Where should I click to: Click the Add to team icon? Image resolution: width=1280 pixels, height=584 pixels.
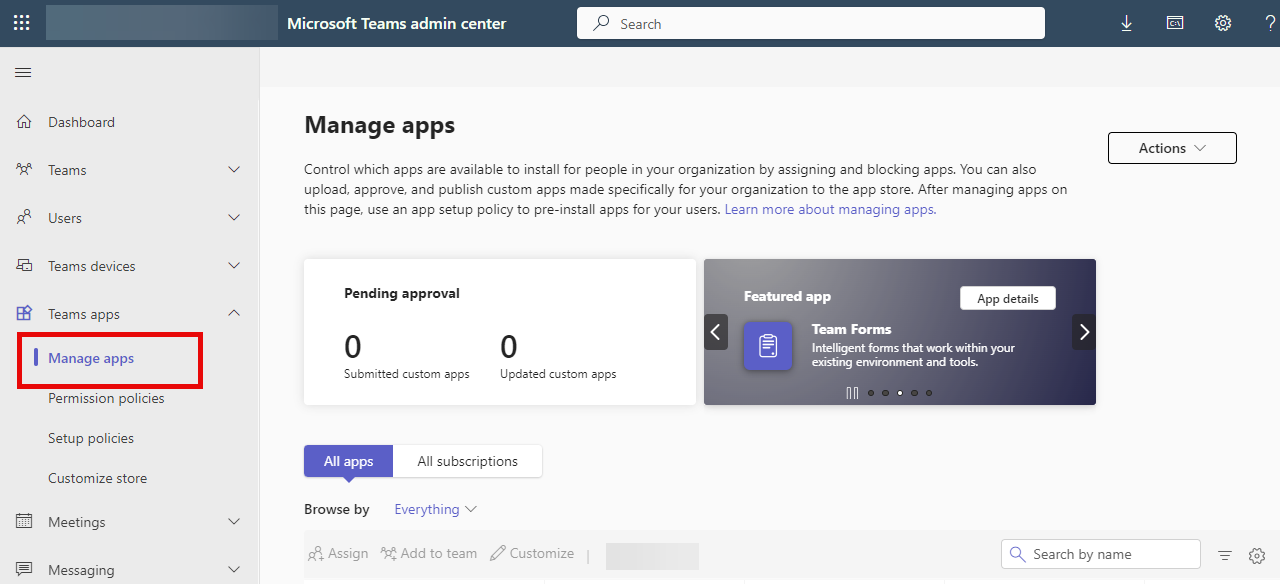[389, 553]
